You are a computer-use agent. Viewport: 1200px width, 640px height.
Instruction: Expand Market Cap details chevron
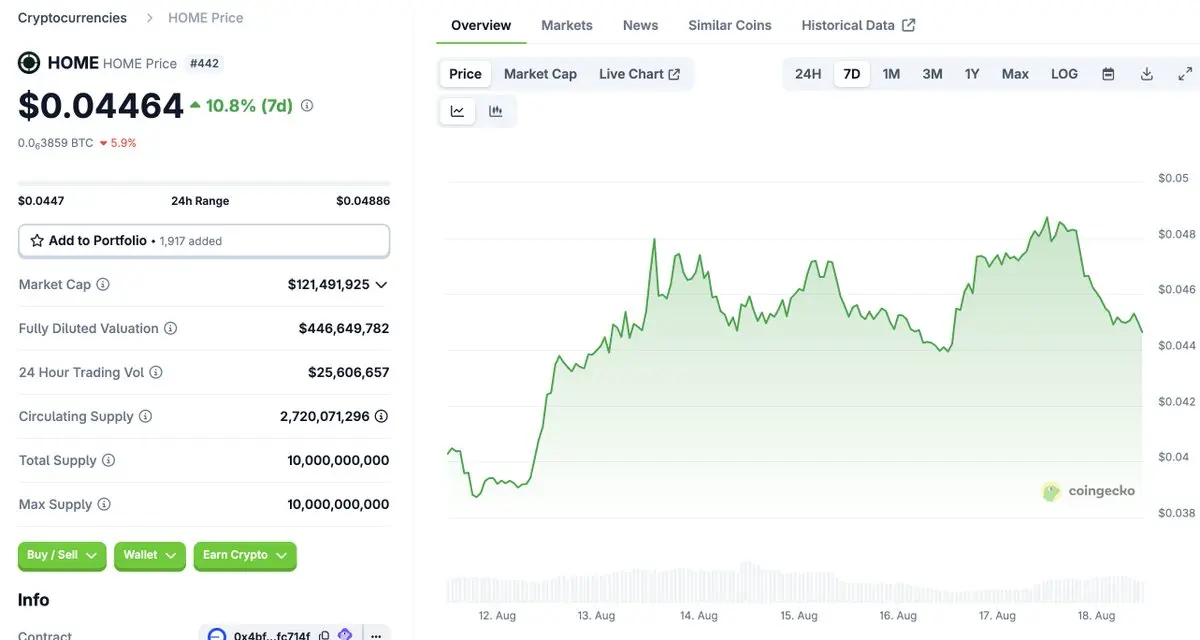[x=381, y=285]
